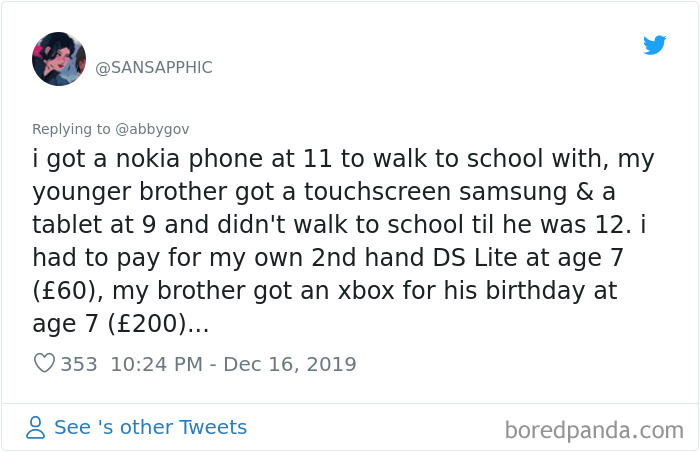Follow the See 's other Tweets link

point(150,427)
